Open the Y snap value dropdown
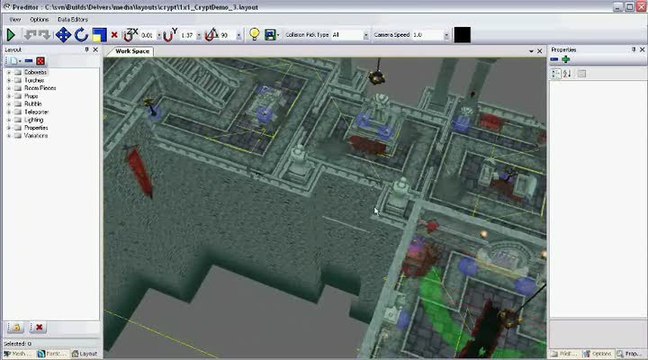This screenshot has width=648, height=360. pos(199,36)
